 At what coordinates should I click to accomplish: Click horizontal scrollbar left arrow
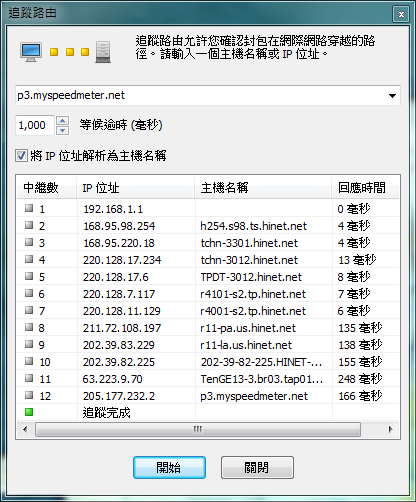point(25,429)
